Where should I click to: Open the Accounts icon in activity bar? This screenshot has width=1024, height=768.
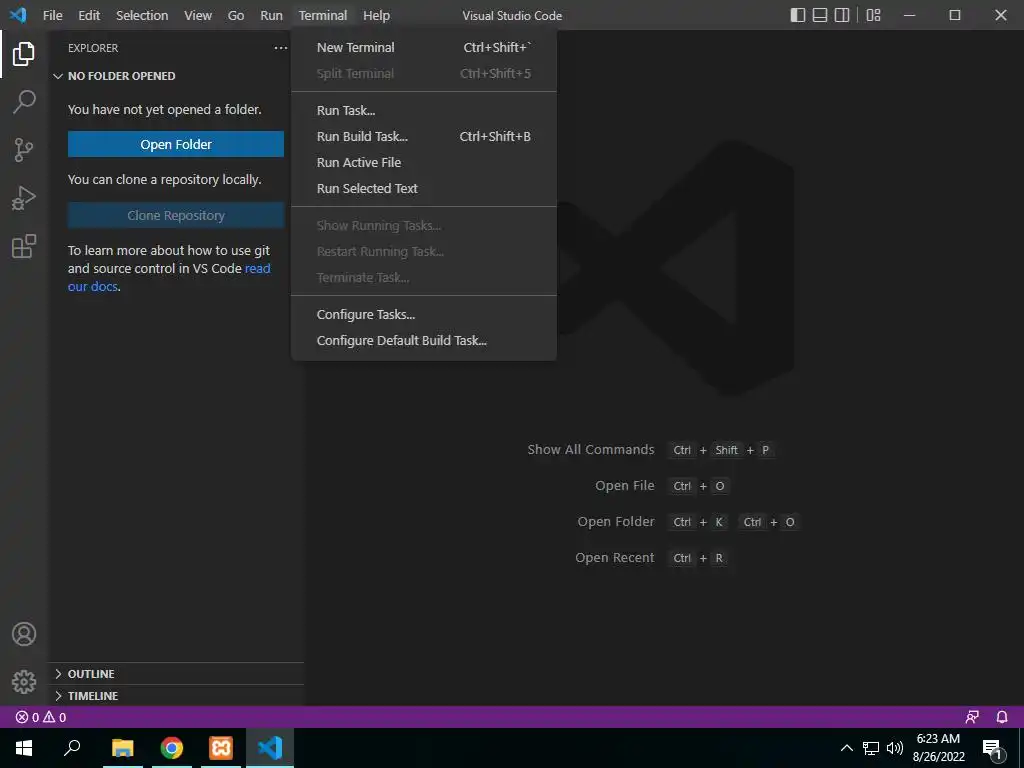[x=24, y=634]
